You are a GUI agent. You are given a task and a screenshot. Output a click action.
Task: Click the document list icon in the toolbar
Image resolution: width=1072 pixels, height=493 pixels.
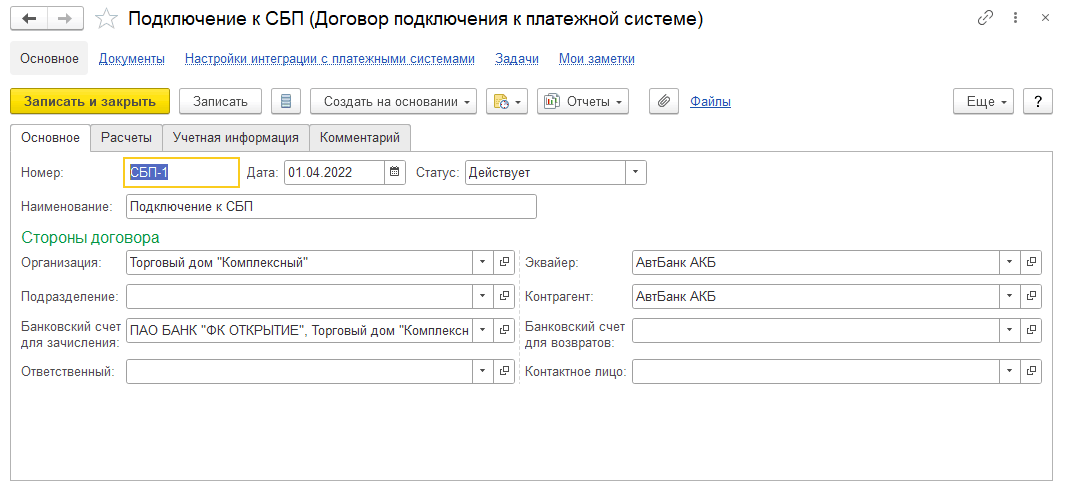[286, 101]
